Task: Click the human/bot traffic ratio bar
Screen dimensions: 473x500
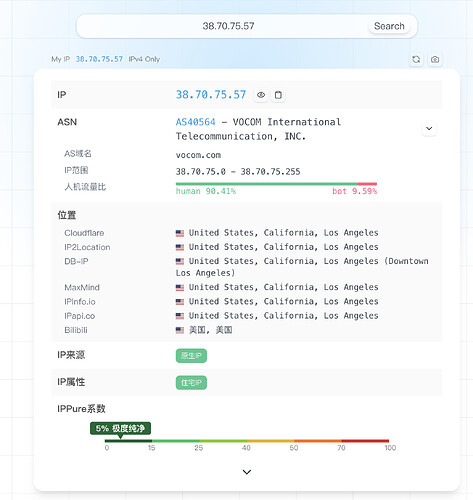Action: coord(276,184)
